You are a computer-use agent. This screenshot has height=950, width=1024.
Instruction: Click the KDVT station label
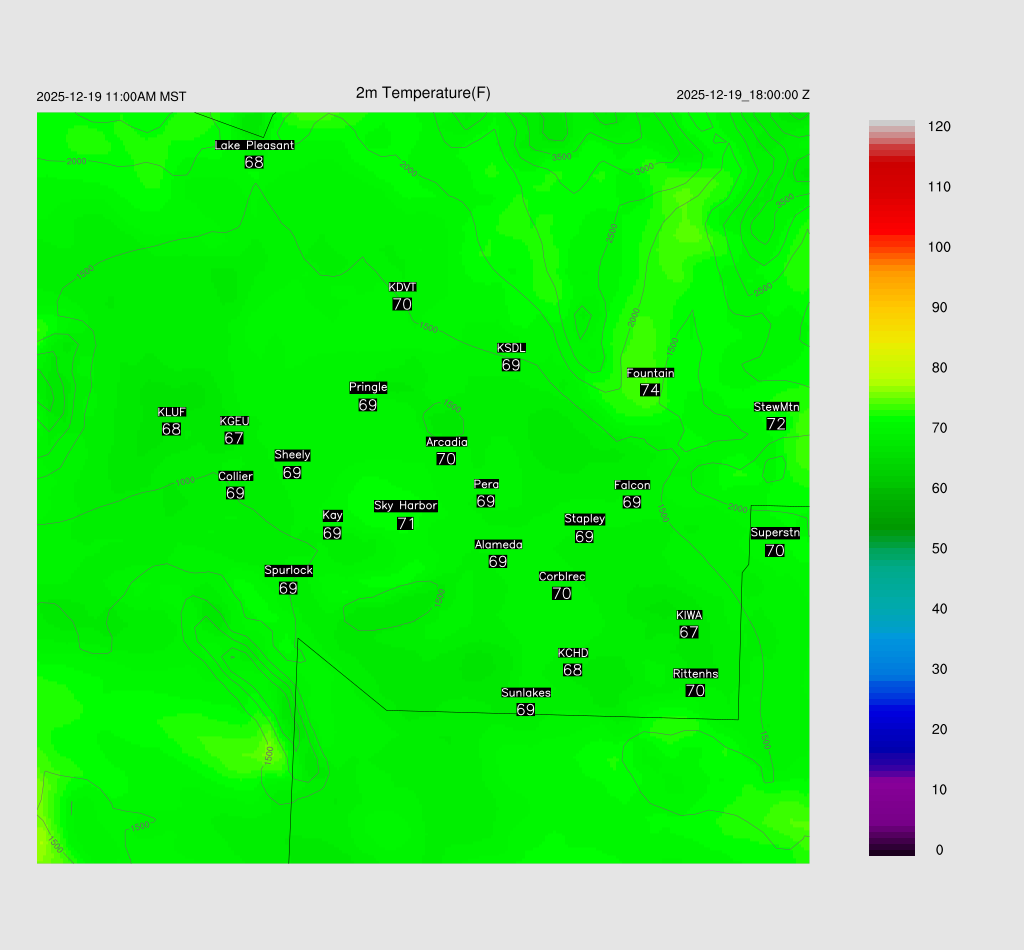coord(402,288)
